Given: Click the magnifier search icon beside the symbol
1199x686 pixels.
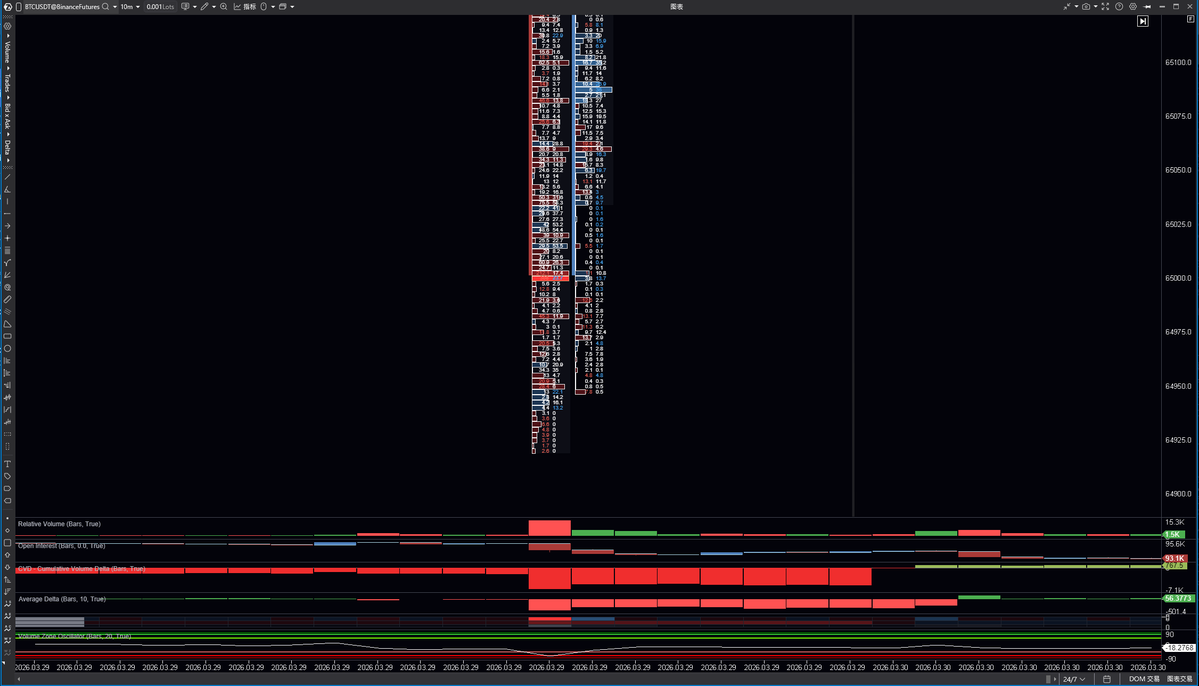Looking at the screenshot, I should [x=106, y=7].
